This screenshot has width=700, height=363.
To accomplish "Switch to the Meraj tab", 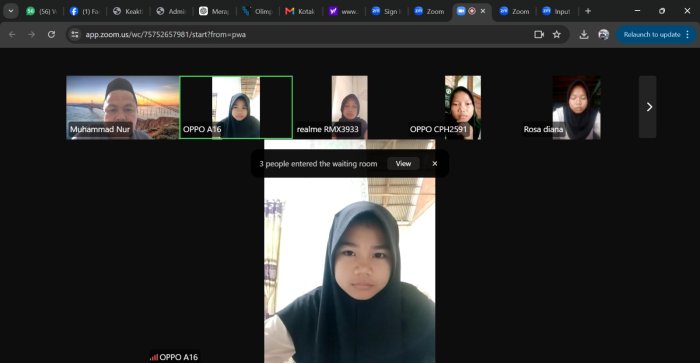I will 214,11.
